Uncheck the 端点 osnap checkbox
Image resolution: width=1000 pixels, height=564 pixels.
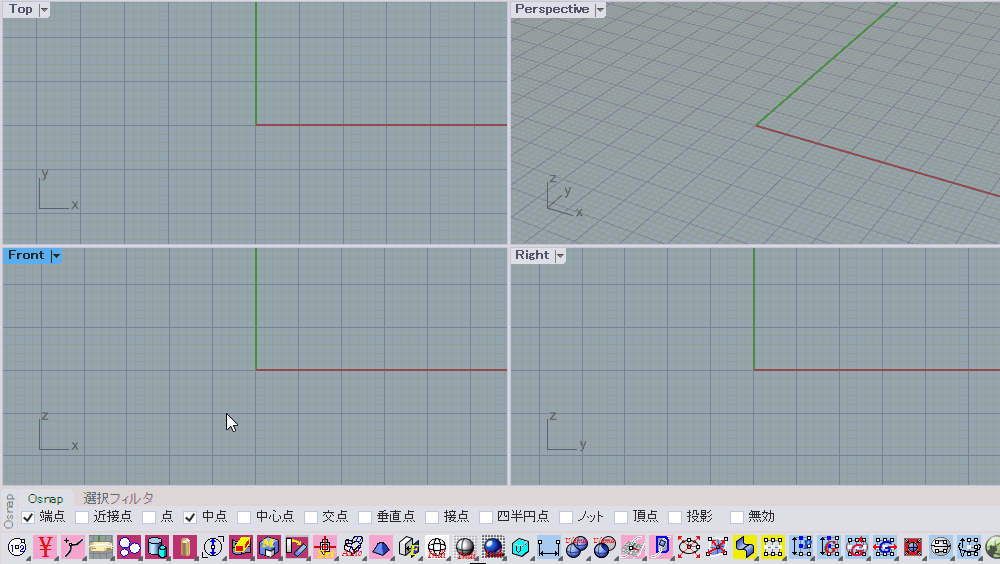pos(28,517)
